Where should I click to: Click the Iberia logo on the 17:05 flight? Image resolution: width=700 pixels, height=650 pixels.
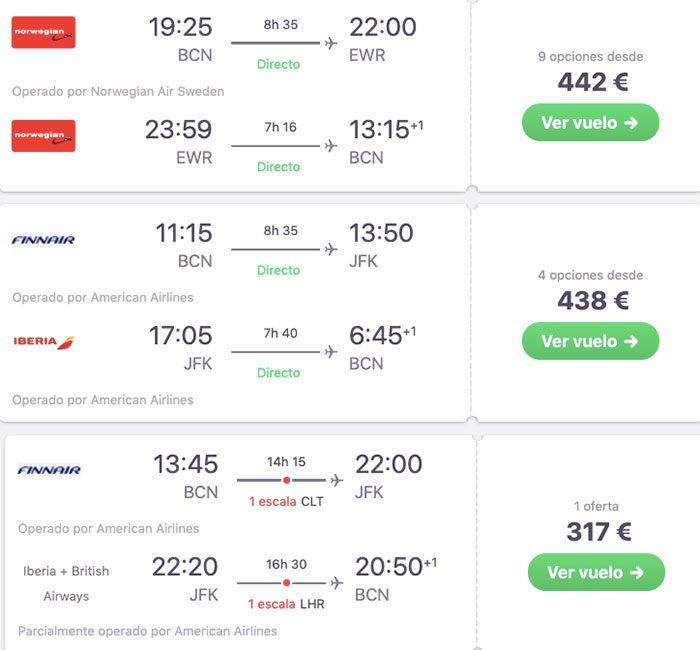(x=43, y=342)
